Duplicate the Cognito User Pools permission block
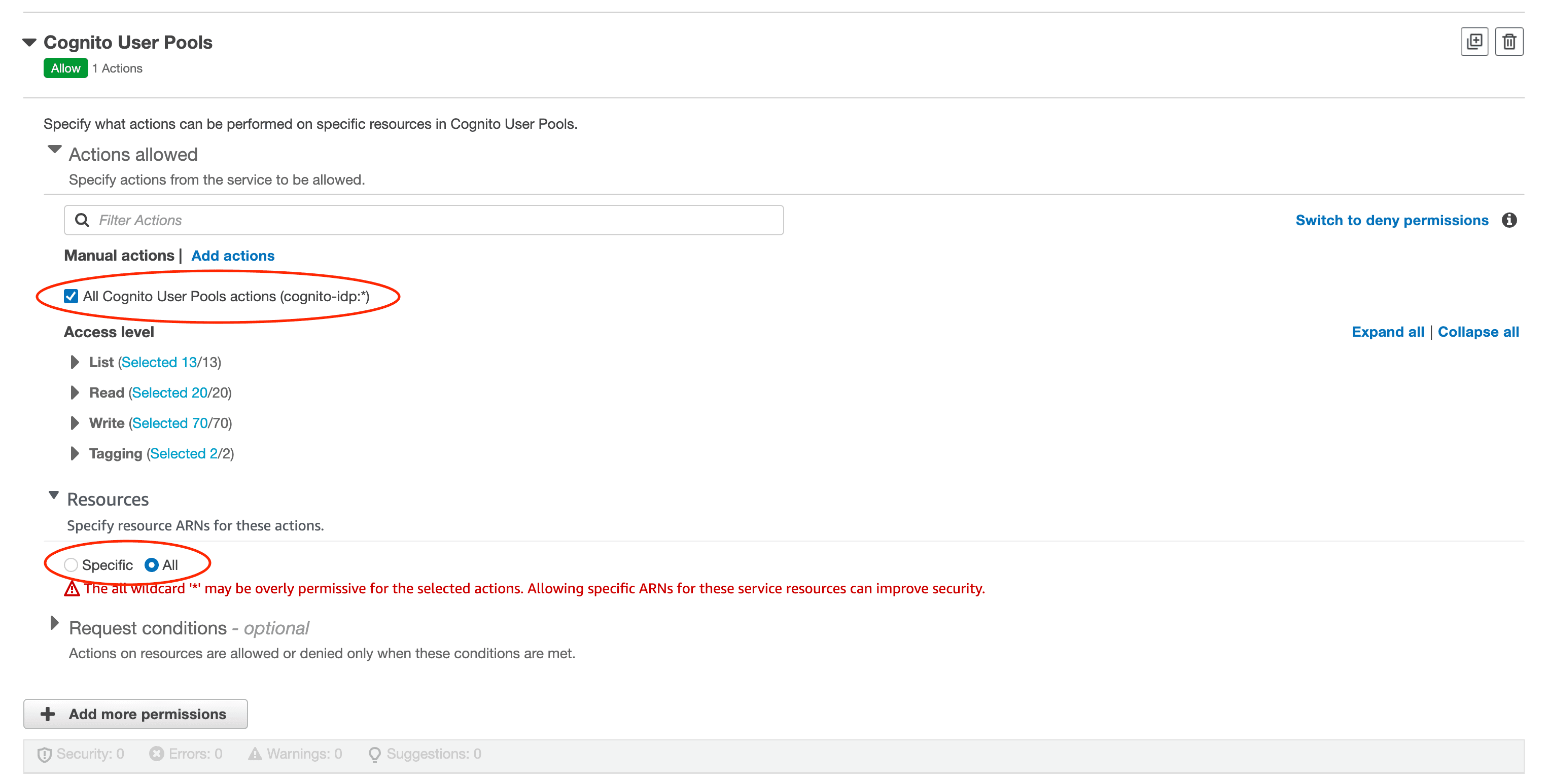 [x=1474, y=41]
